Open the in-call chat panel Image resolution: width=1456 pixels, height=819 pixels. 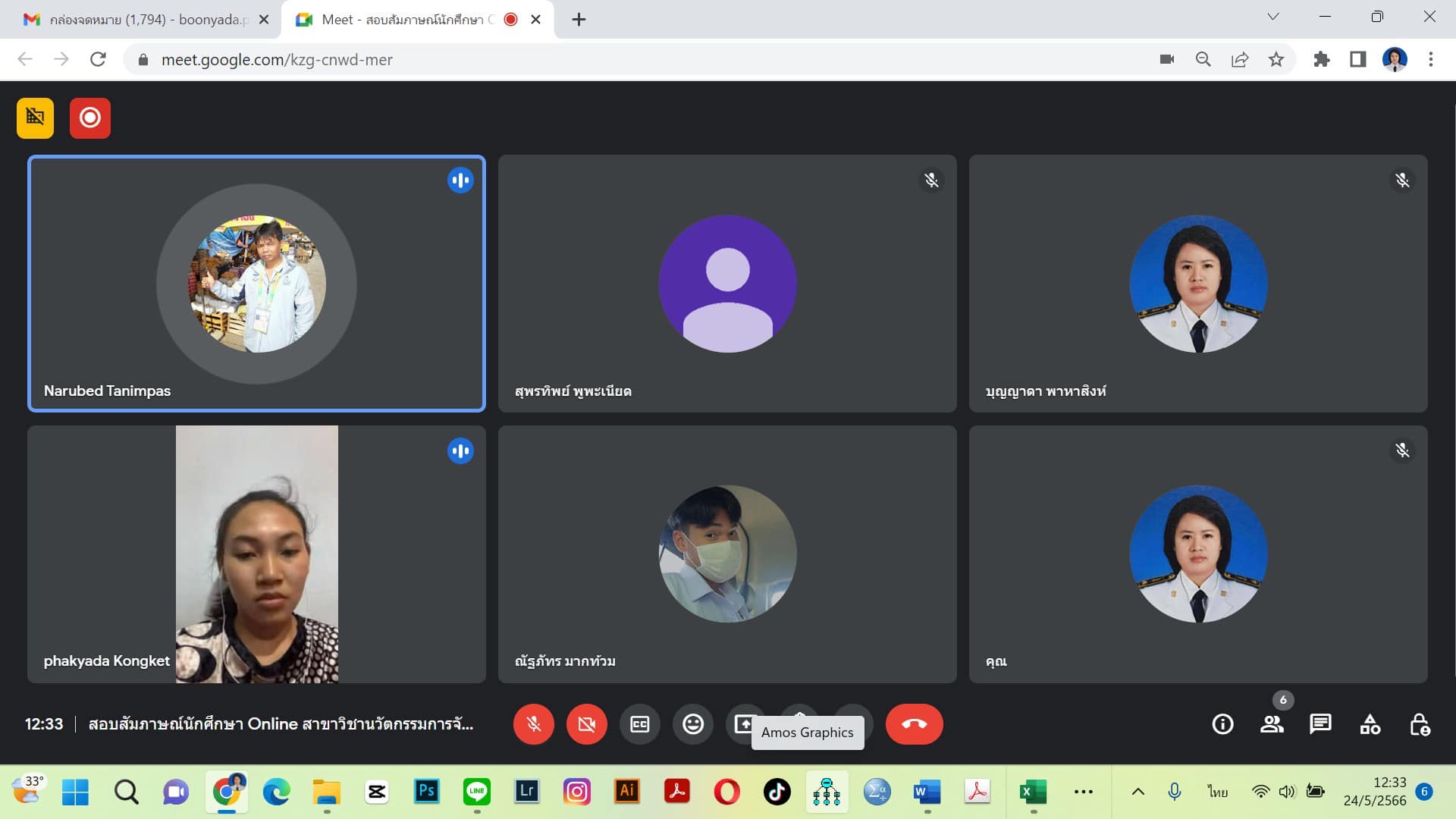[x=1320, y=724]
